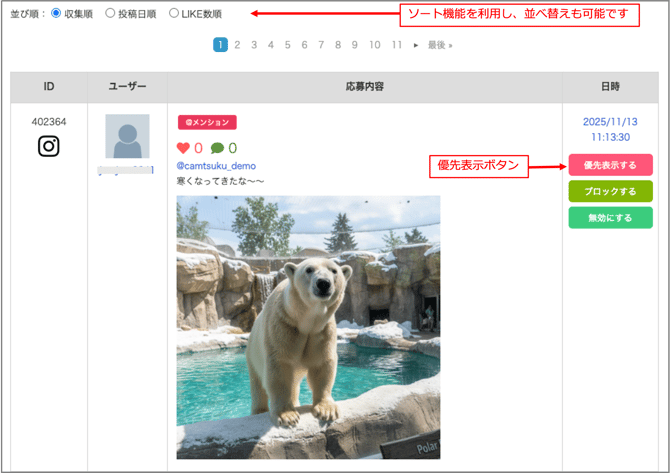Image resolution: width=670 pixels, height=473 pixels.
Task: Click the red heart likes icon
Action: click(183, 148)
